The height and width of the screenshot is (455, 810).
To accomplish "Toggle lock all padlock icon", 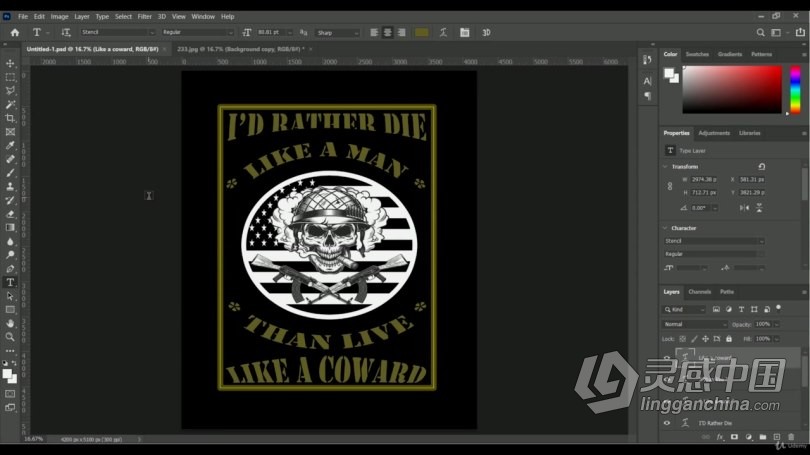I will click(x=728, y=339).
